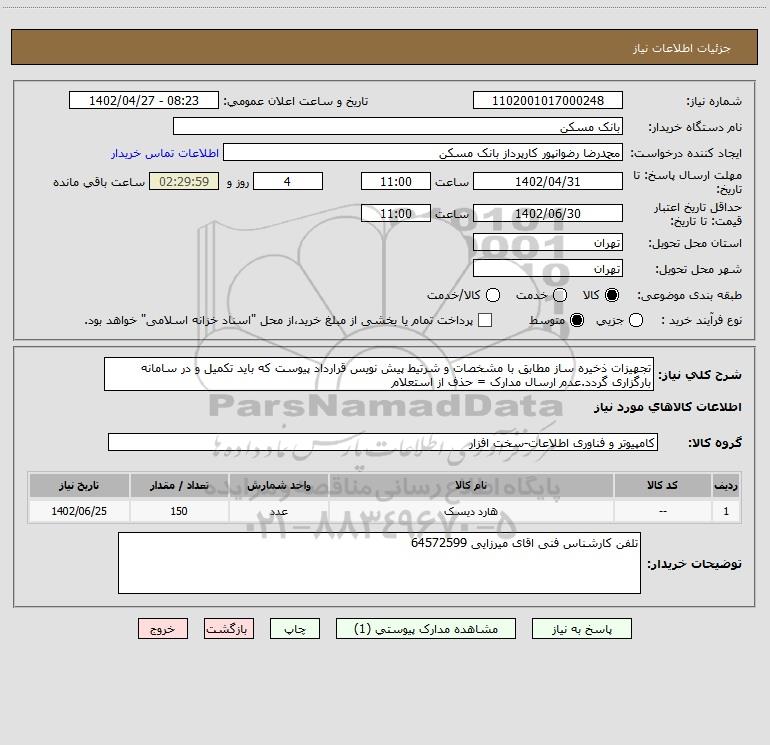This screenshot has height=745, width=770.
Task: Click the چاپ print button
Action: (x=295, y=629)
